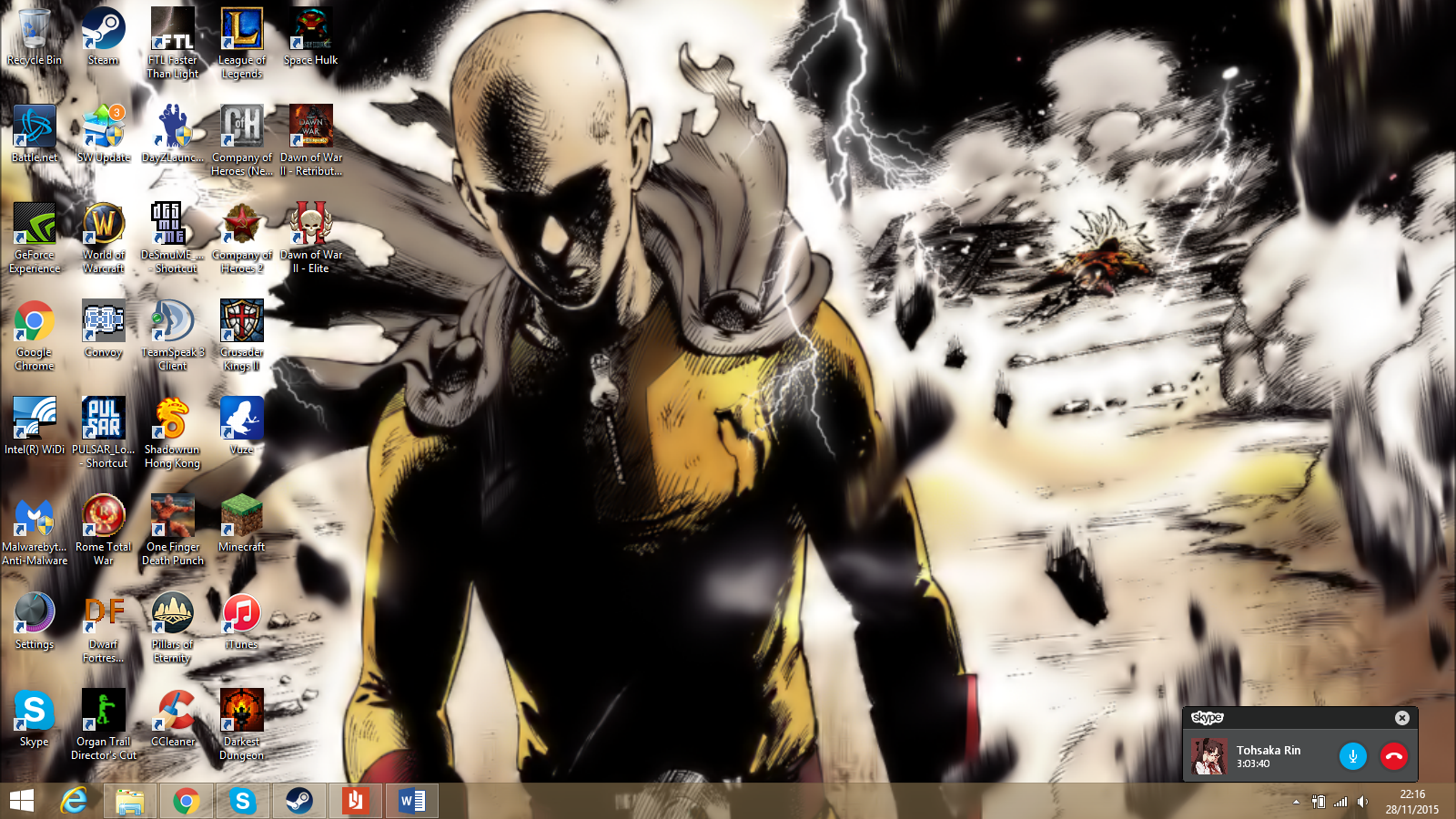
Task: Open Darkest Dungeon desktop shortcut
Action: (241, 724)
